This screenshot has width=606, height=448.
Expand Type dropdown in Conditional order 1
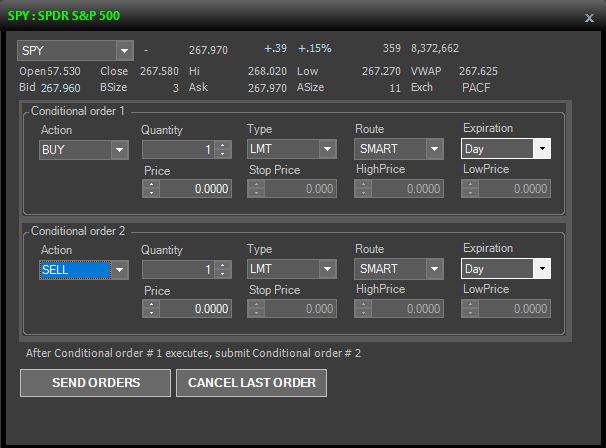click(327, 149)
